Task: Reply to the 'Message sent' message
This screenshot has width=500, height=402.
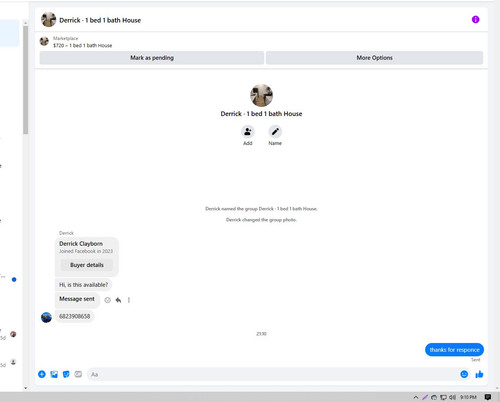Action: pos(118,300)
